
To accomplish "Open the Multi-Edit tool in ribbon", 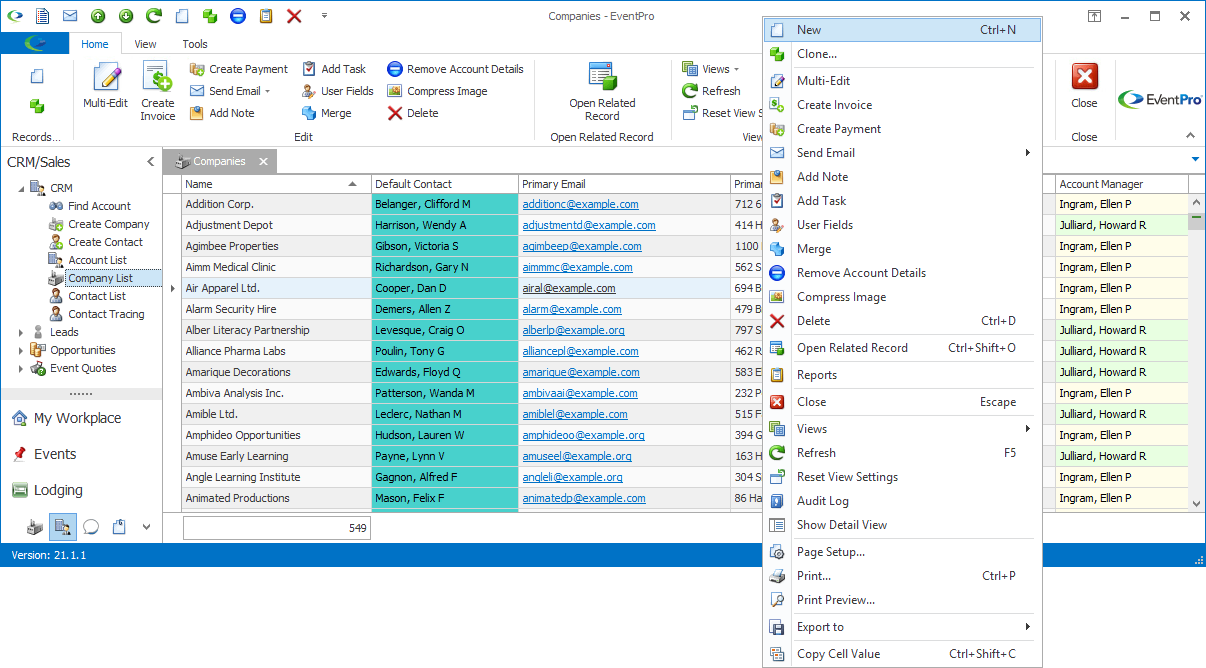I will (105, 86).
